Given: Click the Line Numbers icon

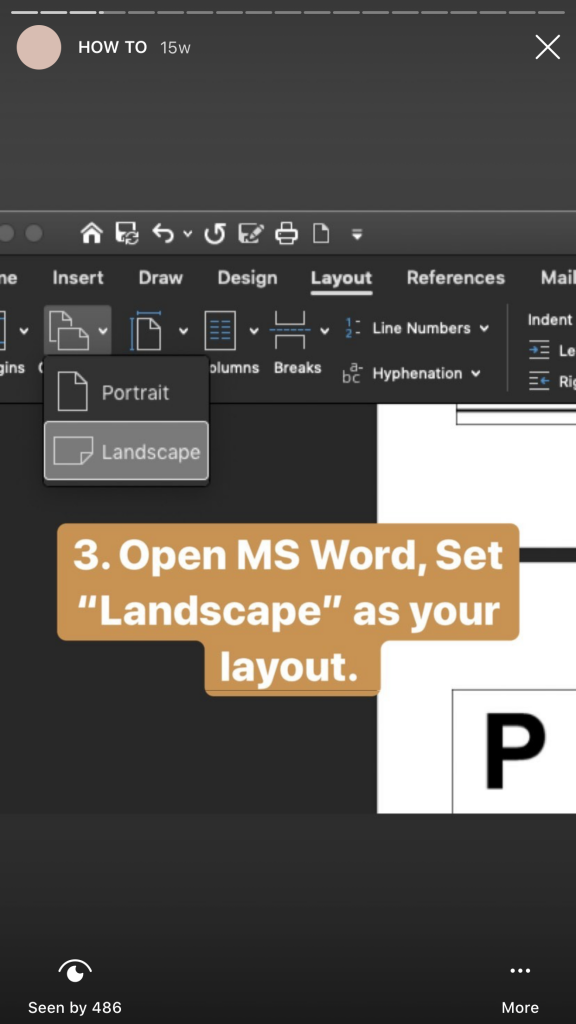Looking at the screenshot, I should tap(353, 328).
